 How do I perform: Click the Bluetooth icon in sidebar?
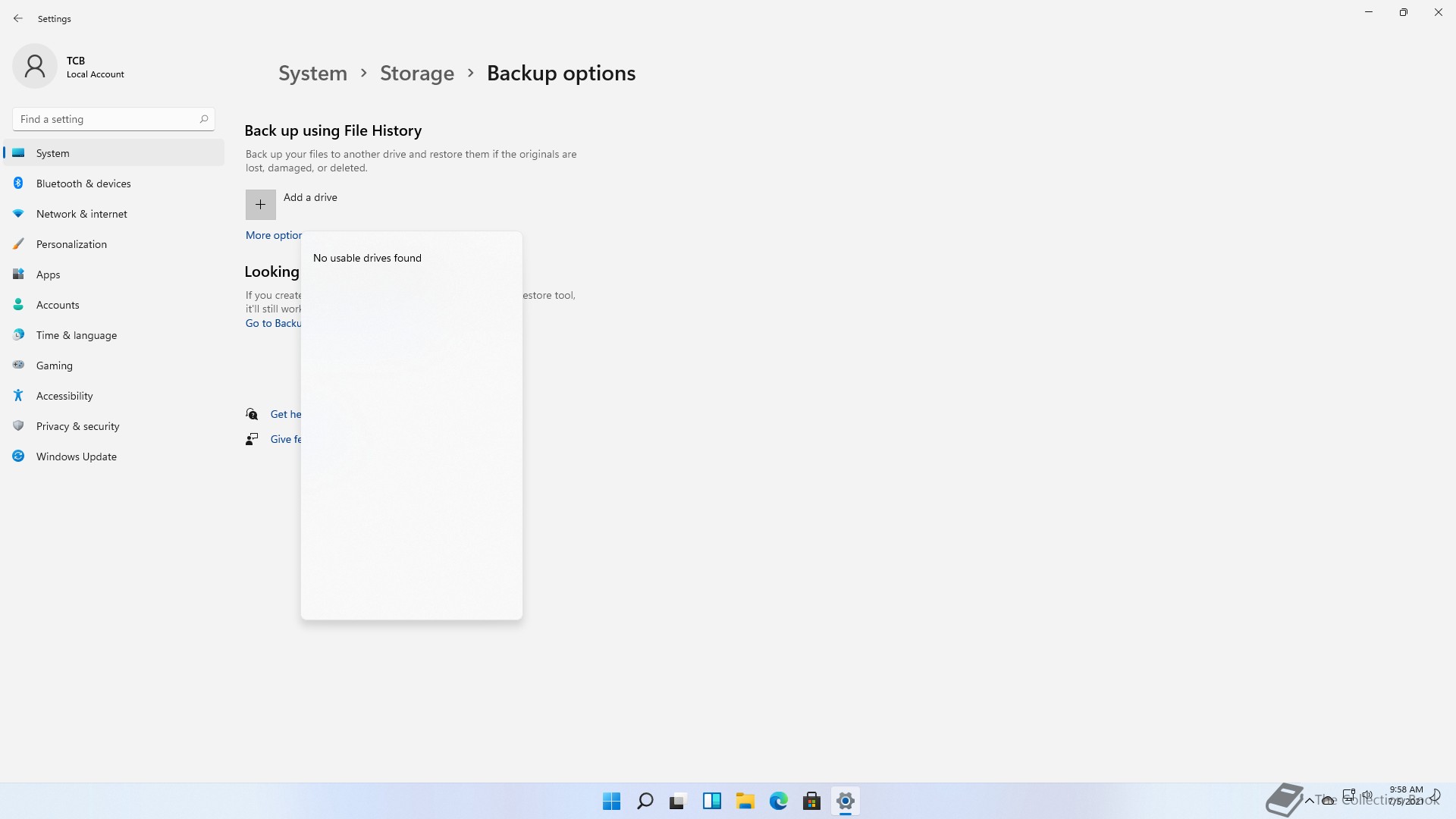point(18,184)
